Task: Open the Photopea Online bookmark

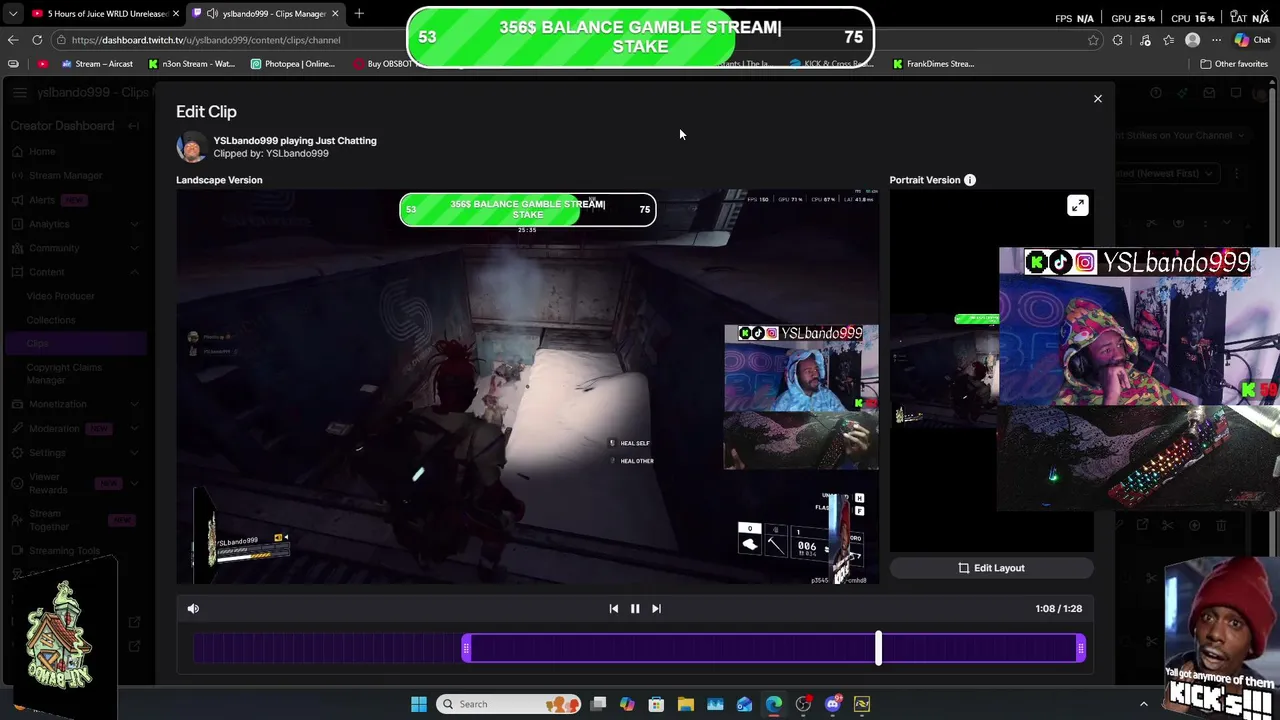Action: pyautogui.click(x=293, y=64)
